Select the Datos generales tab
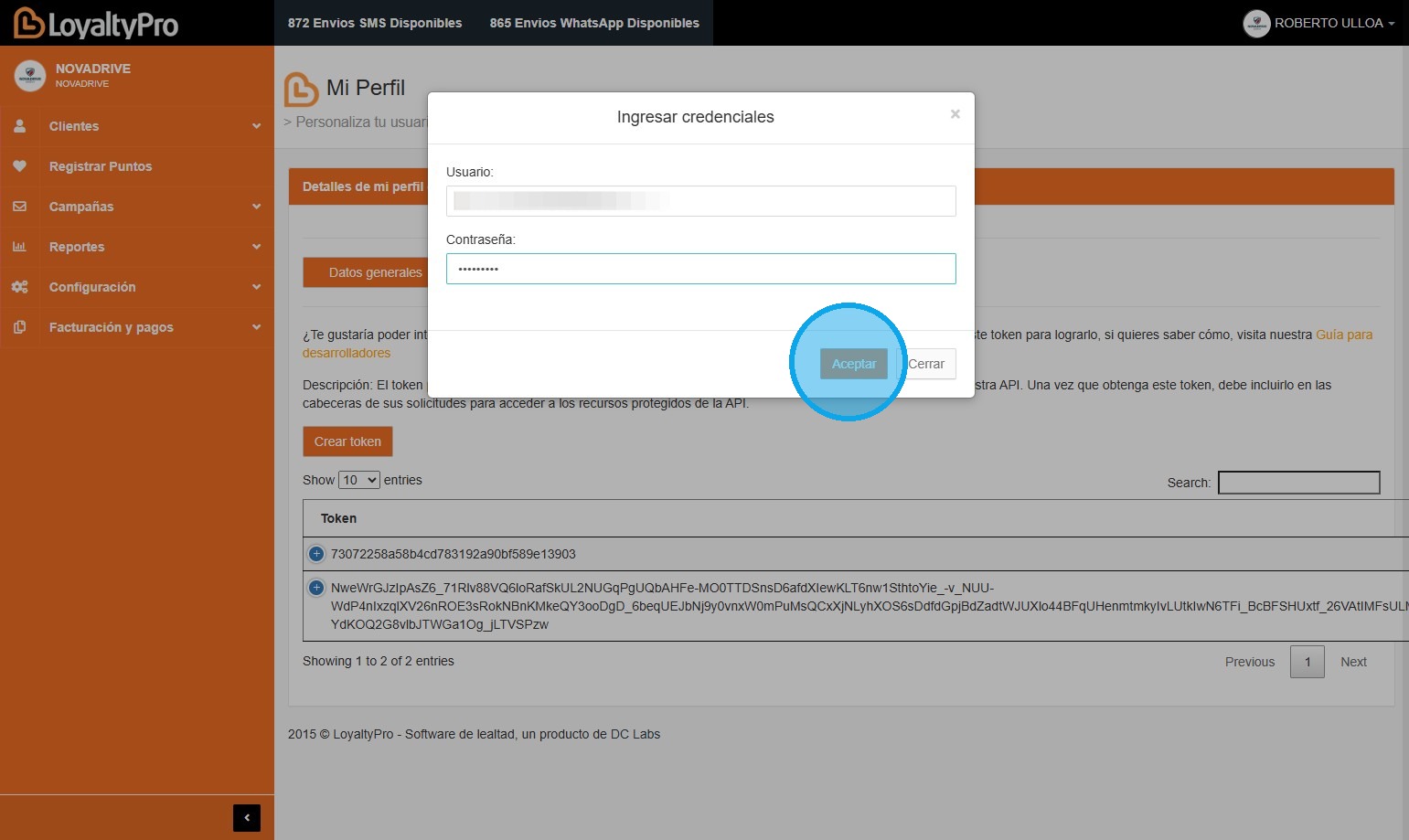Viewport: 1409px width, 840px height. point(375,272)
